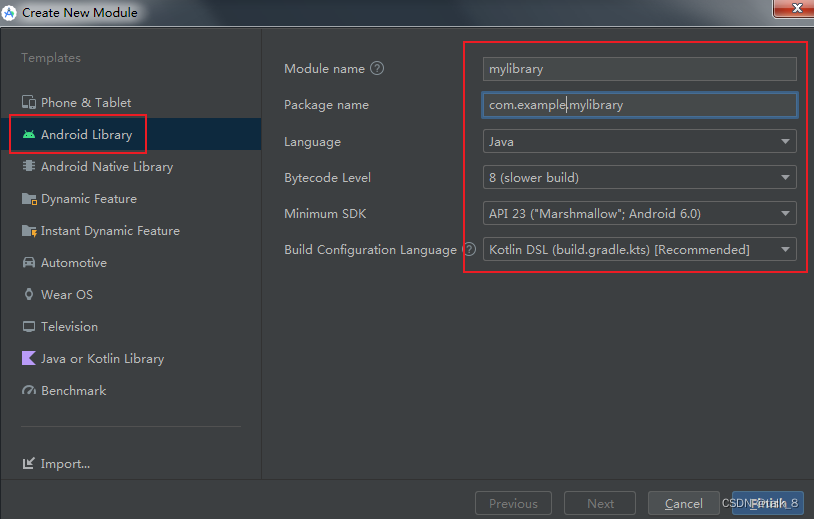Close the Create New Module window

click(x=795, y=8)
